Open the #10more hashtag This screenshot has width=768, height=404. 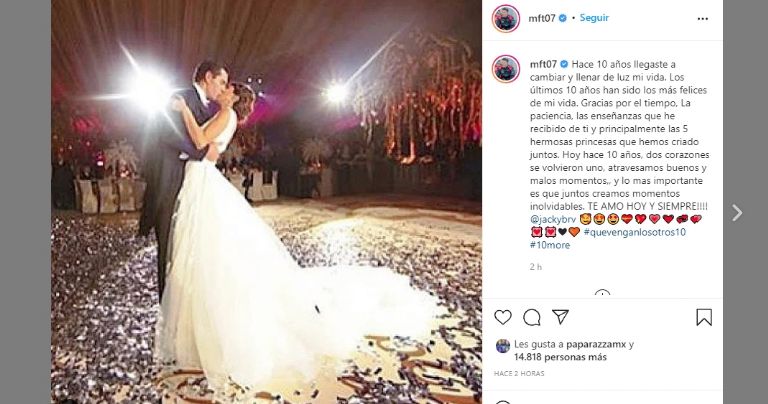pyautogui.click(x=550, y=245)
